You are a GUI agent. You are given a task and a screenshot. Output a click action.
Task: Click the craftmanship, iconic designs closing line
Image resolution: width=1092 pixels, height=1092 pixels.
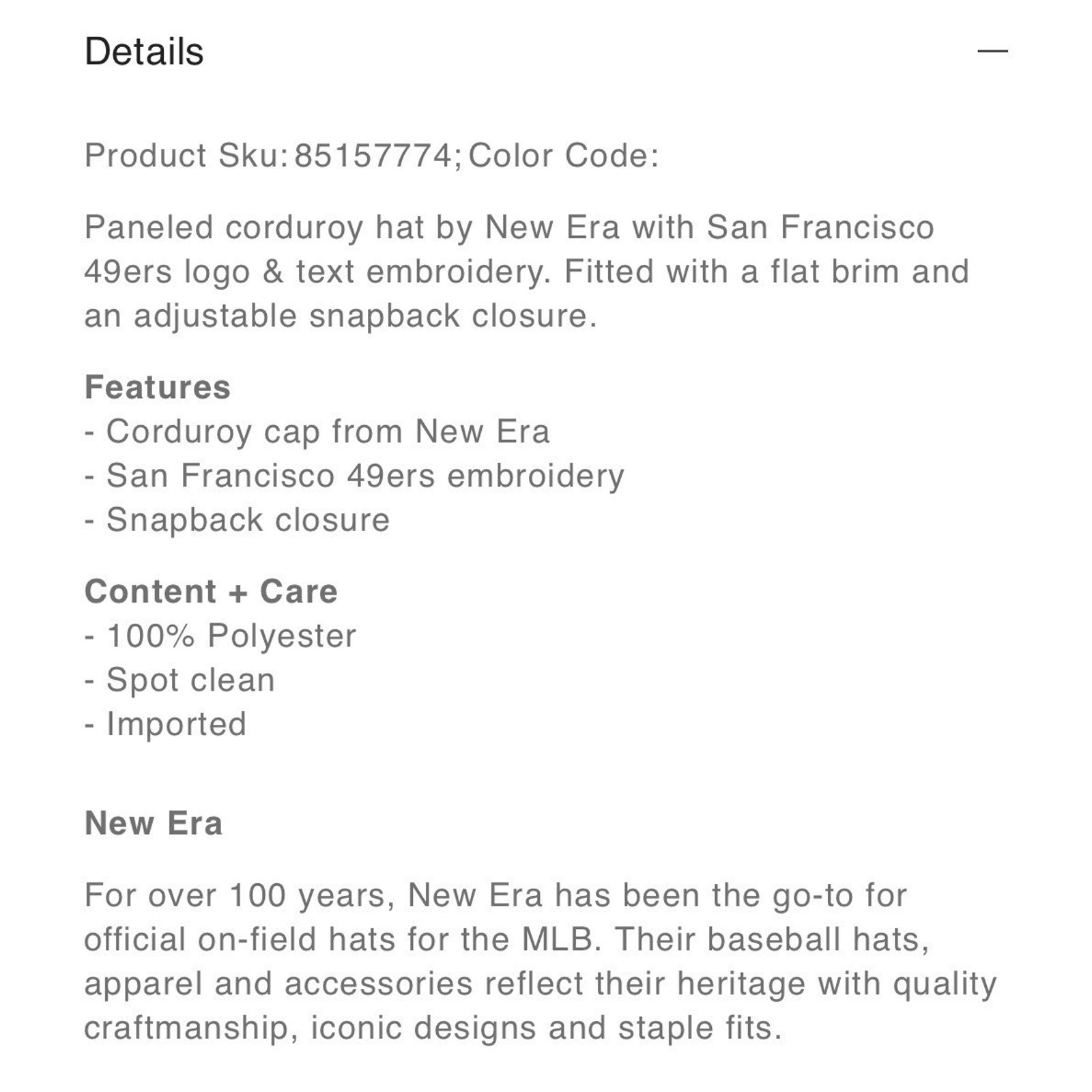click(x=433, y=1029)
